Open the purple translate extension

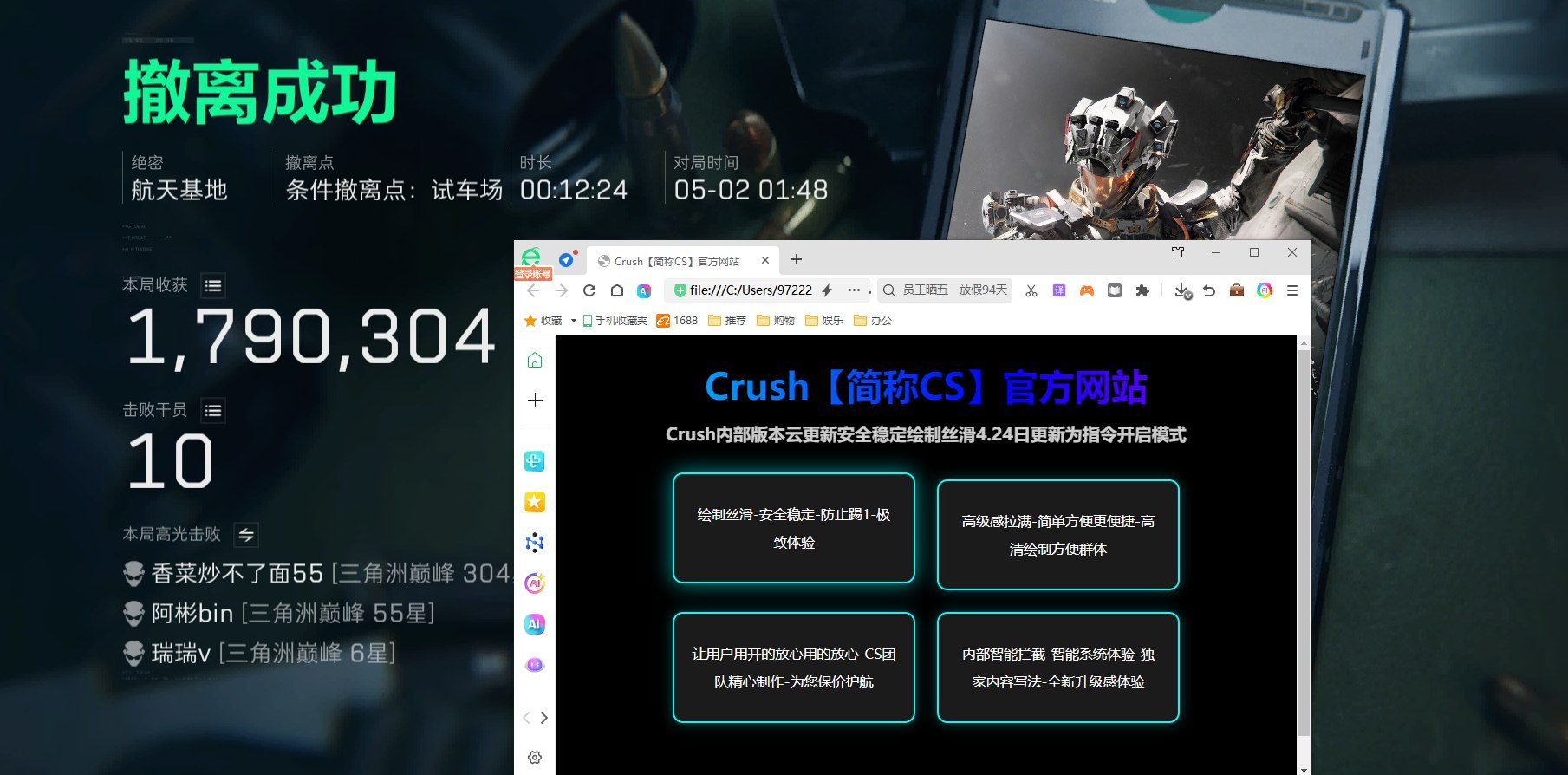click(x=1059, y=290)
